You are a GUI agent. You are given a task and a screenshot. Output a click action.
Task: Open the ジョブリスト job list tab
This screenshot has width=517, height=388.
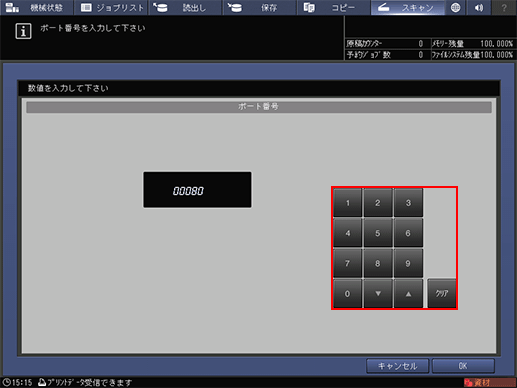111,8
